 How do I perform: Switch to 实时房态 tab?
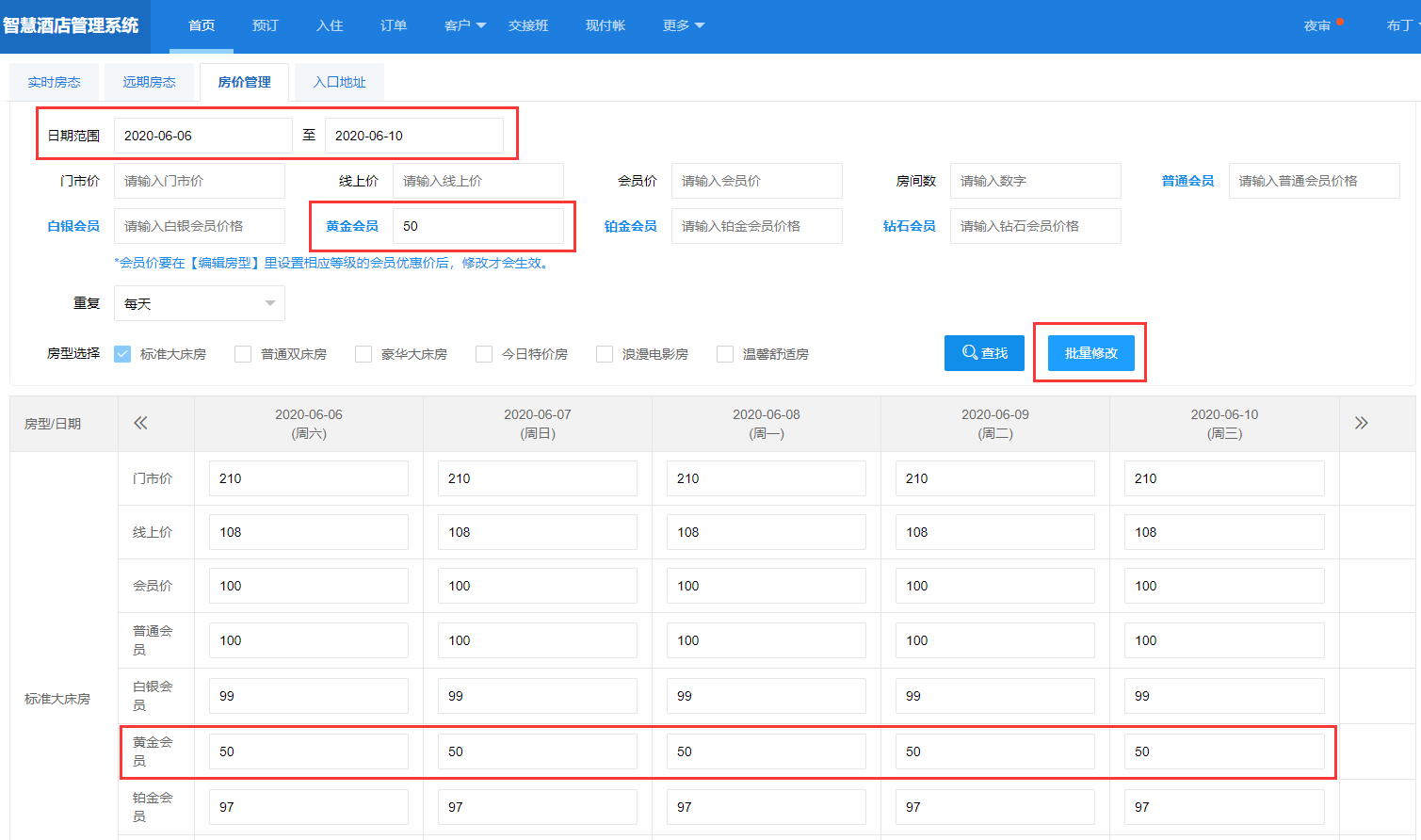click(54, 82)
